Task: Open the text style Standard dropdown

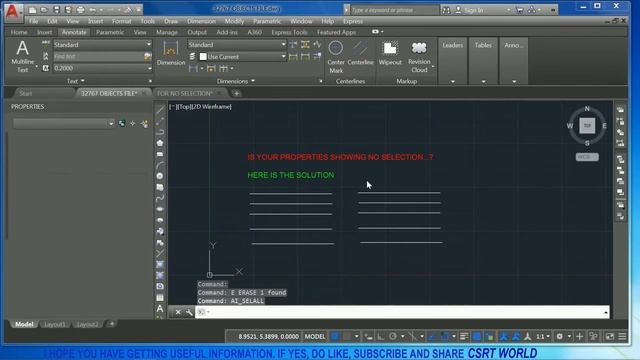Action: tap(103, 44)
